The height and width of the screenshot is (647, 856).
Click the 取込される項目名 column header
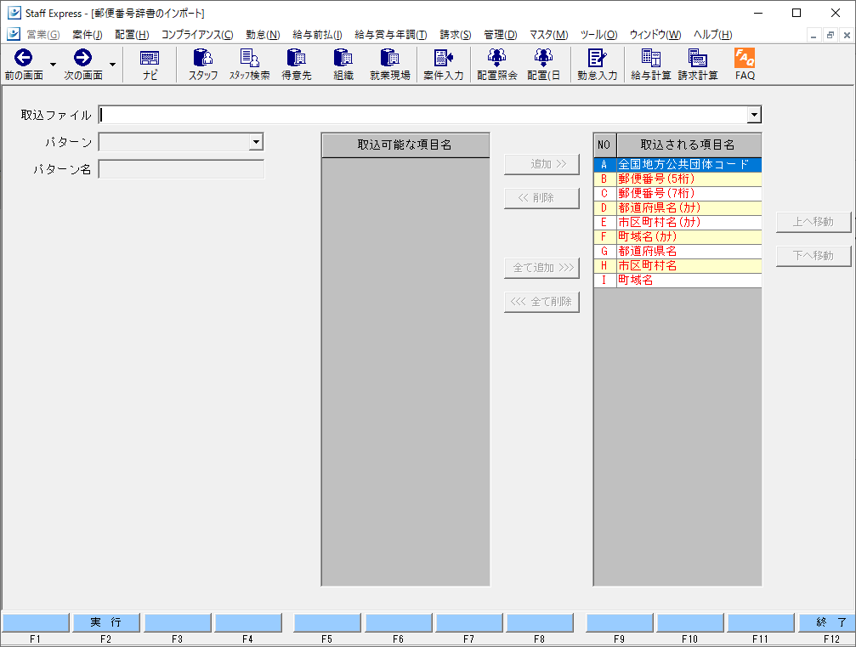pos(689,145)
